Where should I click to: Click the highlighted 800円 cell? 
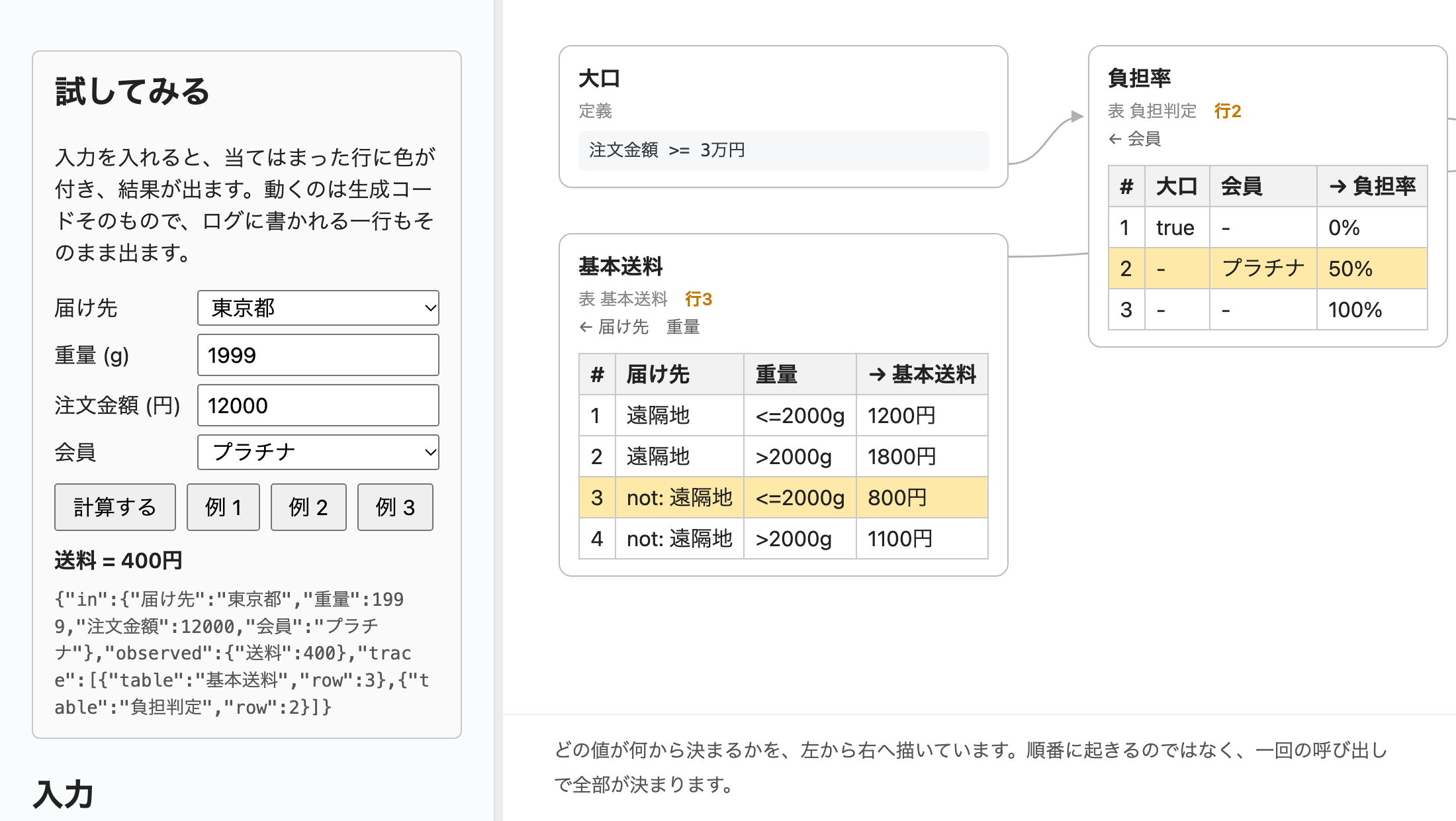point(922,498)
